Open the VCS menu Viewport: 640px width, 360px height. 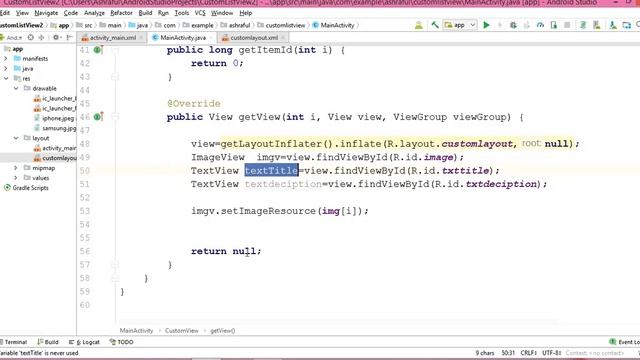200,13
